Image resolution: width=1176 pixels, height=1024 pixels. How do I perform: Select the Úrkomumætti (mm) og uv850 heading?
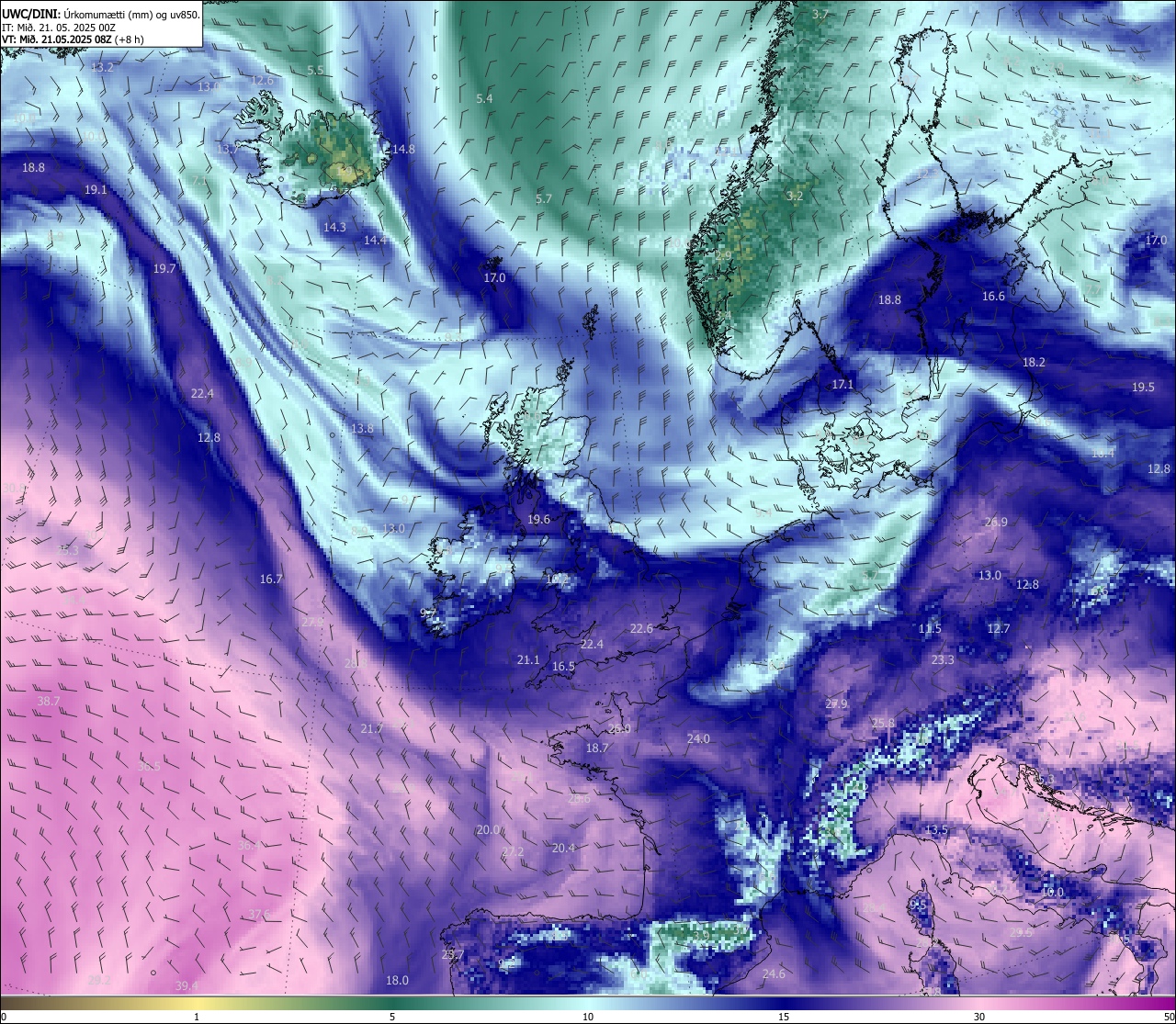pyautogui.click(x=132, y=15)
